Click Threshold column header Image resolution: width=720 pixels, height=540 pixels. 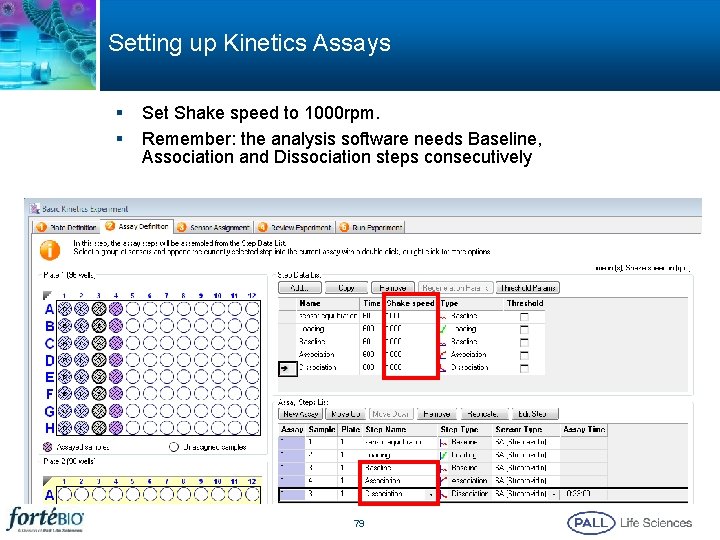(525, 303)
